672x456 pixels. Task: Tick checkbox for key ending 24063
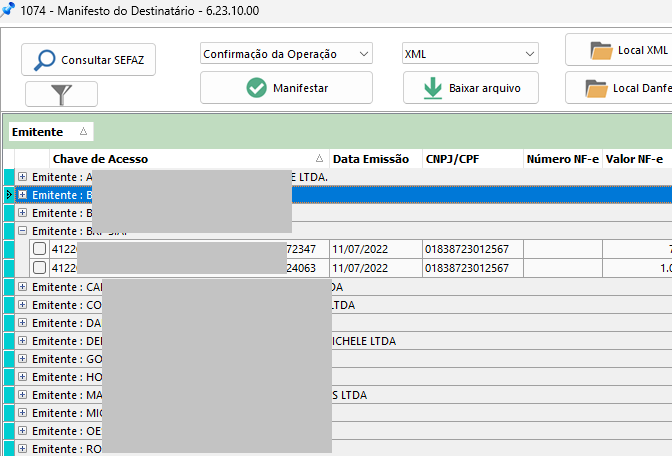[39, 267]
